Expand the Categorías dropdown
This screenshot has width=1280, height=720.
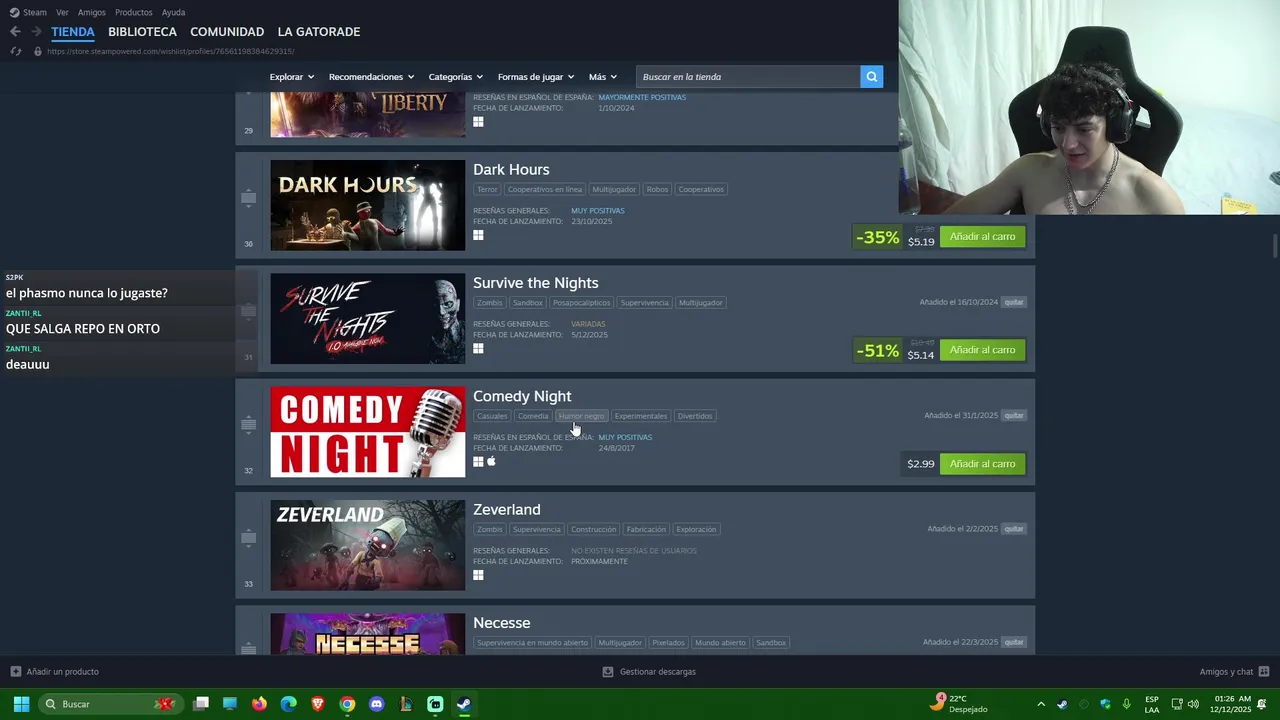(x=455, y=77)
